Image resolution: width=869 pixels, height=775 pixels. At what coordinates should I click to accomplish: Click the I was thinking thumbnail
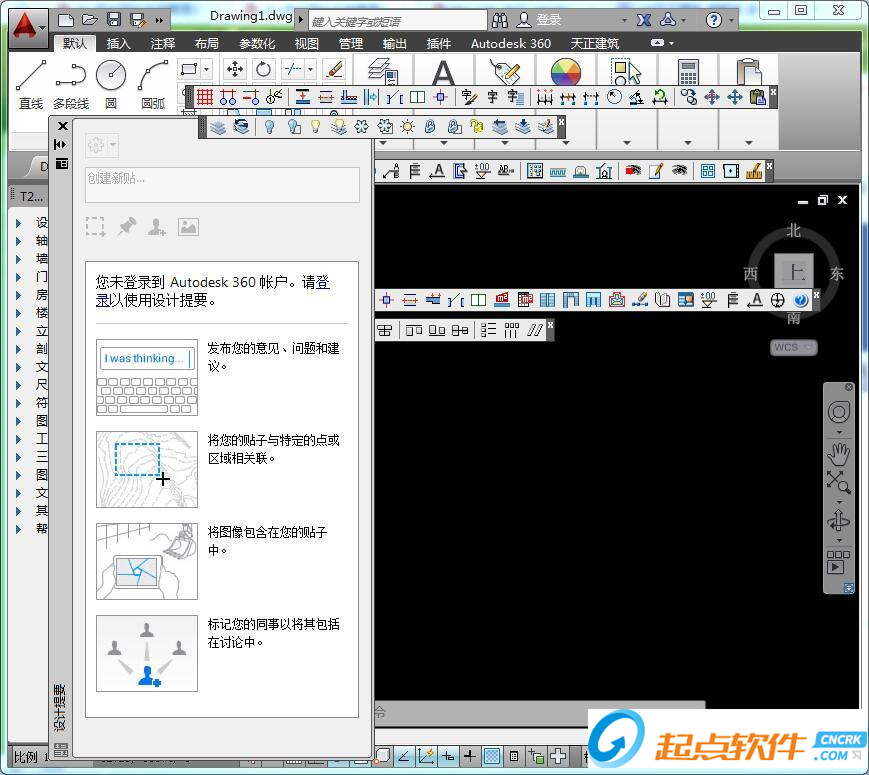pyautogui.click(x=147, y=378)
